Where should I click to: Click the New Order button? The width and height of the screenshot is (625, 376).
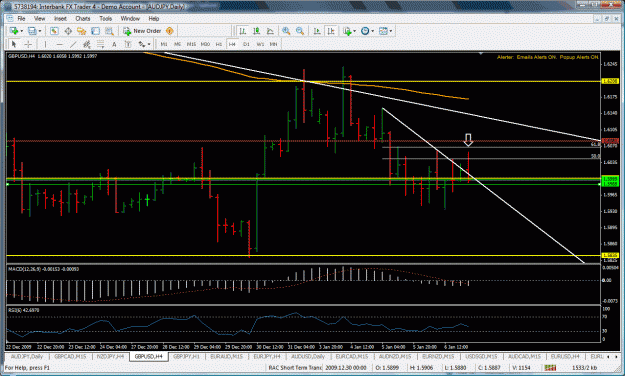point(142,31)
